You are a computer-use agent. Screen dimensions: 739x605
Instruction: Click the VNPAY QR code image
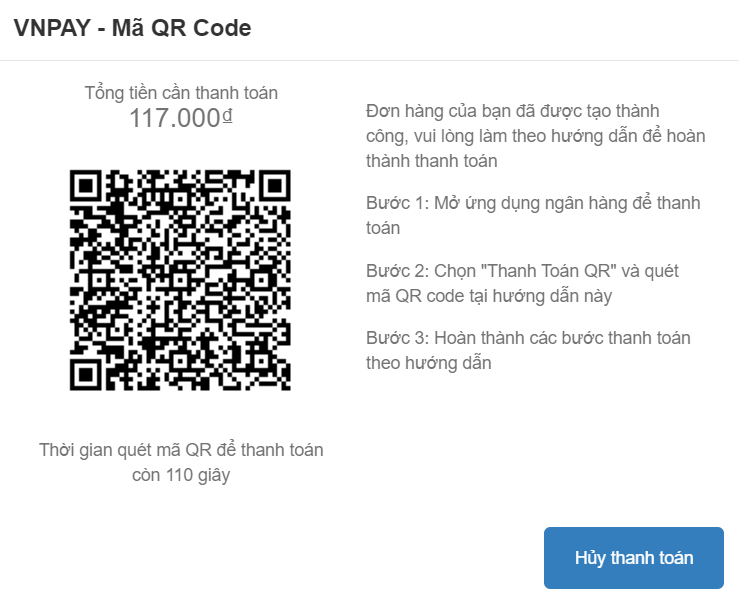click(180, 280)
